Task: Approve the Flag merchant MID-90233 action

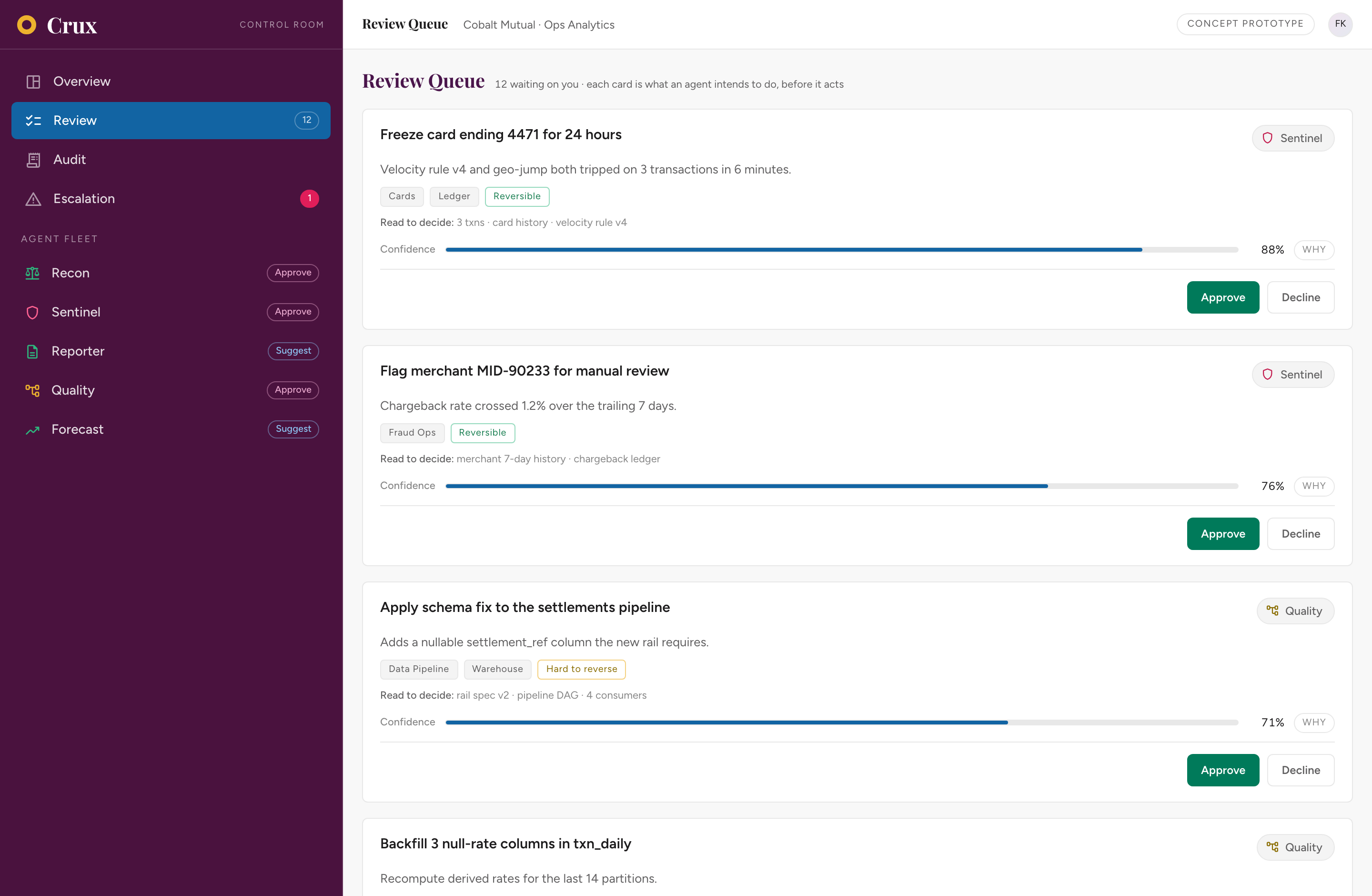Action: (1223, 534)
